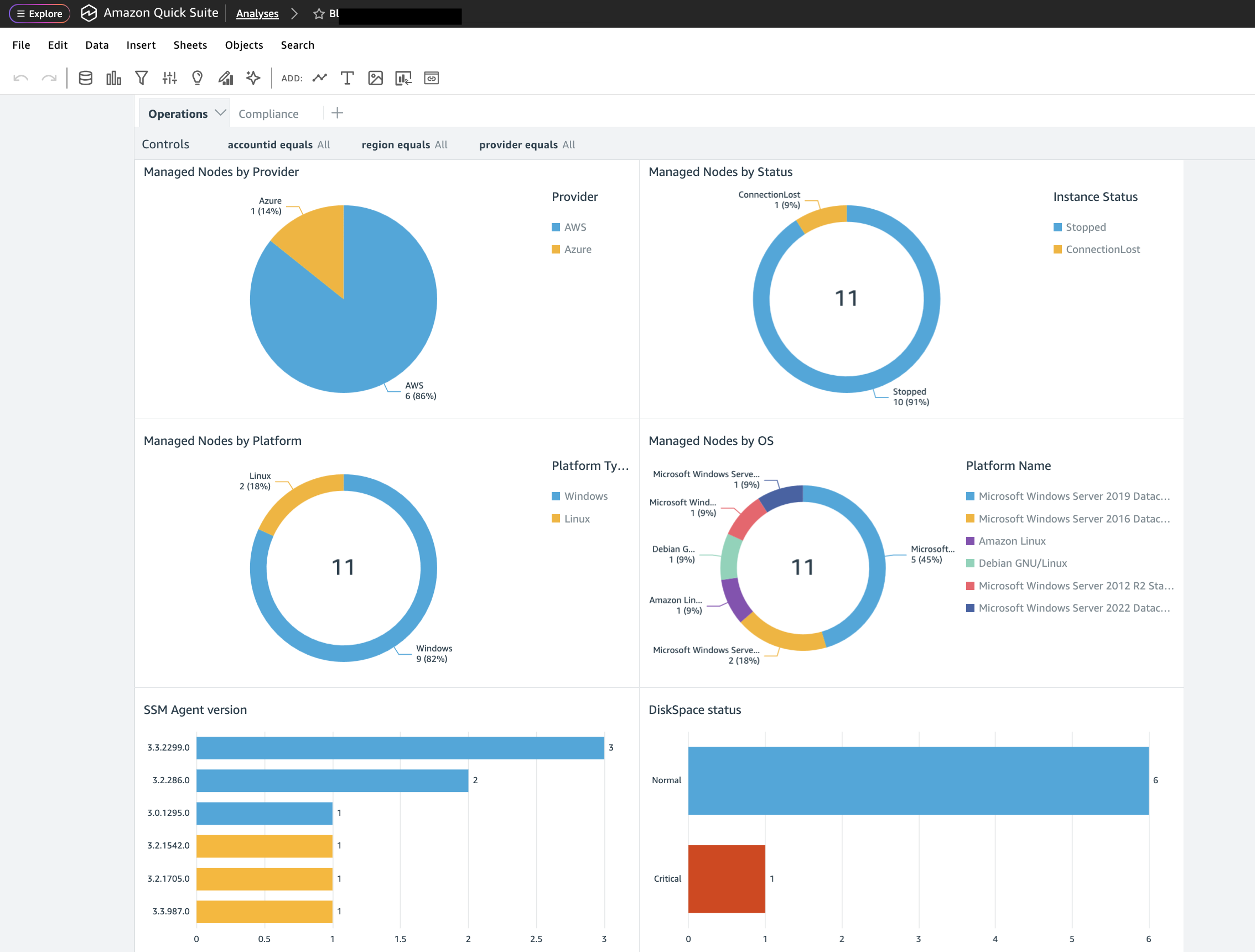Insert an image using the ADD toolbar

[x=375, y=78]
